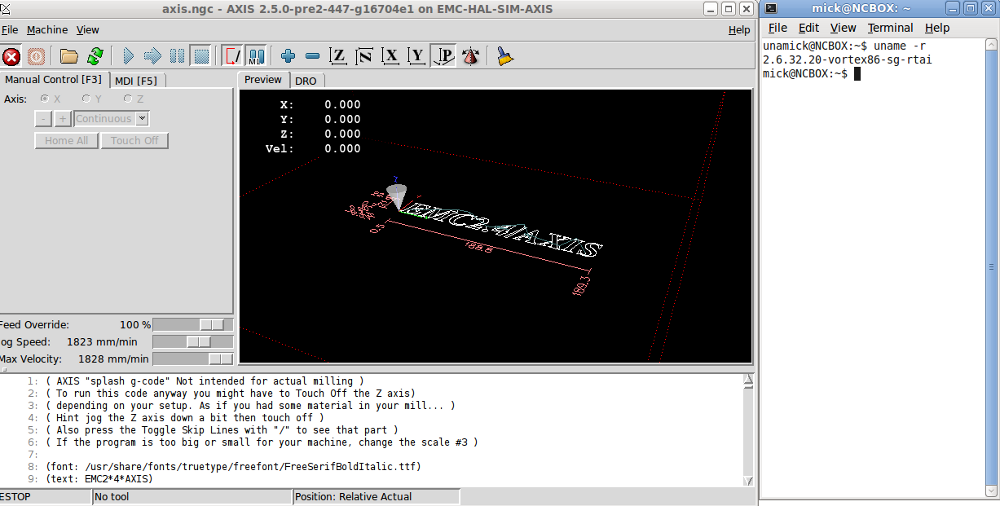Zoom out with blue minus icon
The image size is (1000, 506).
[312, 56]
